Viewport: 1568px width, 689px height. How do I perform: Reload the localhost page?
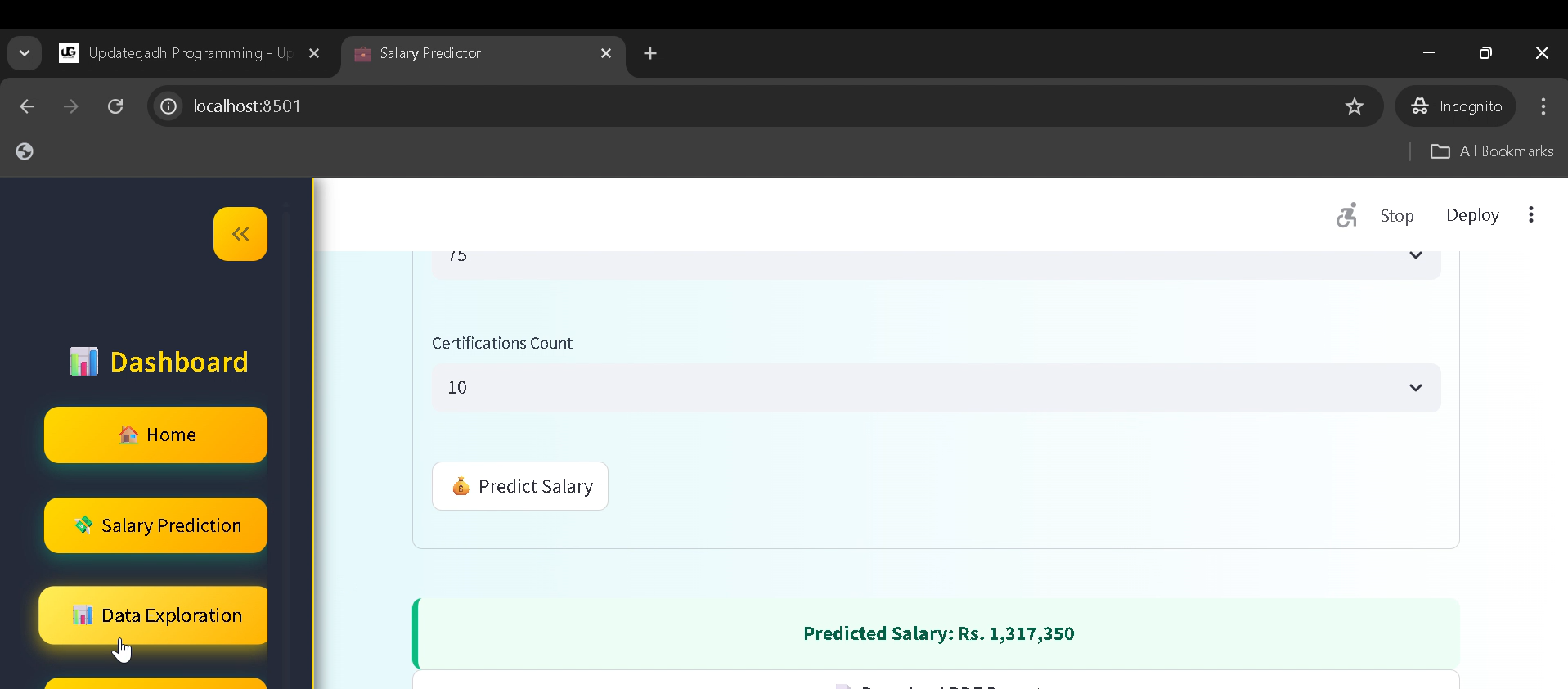(x=115, y=106)
